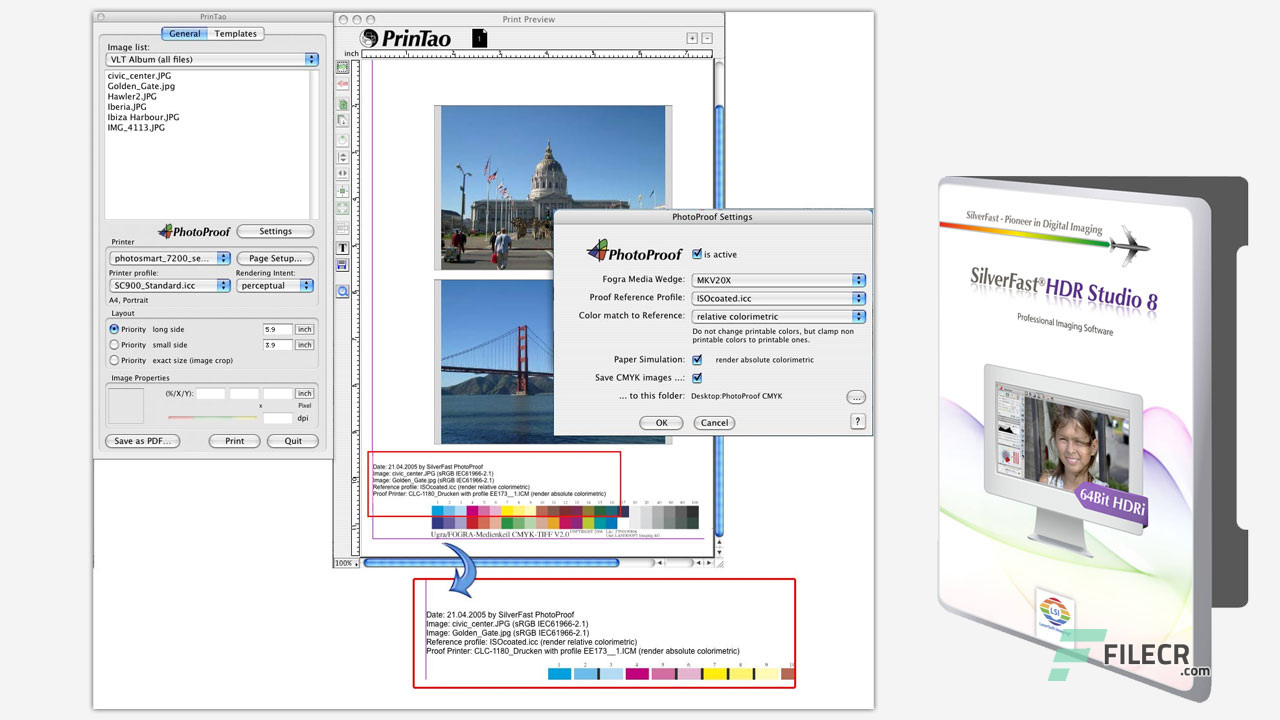
Task: Select Ibiza Harbour.JPG in the image list
Action: [x=144, y=117]
